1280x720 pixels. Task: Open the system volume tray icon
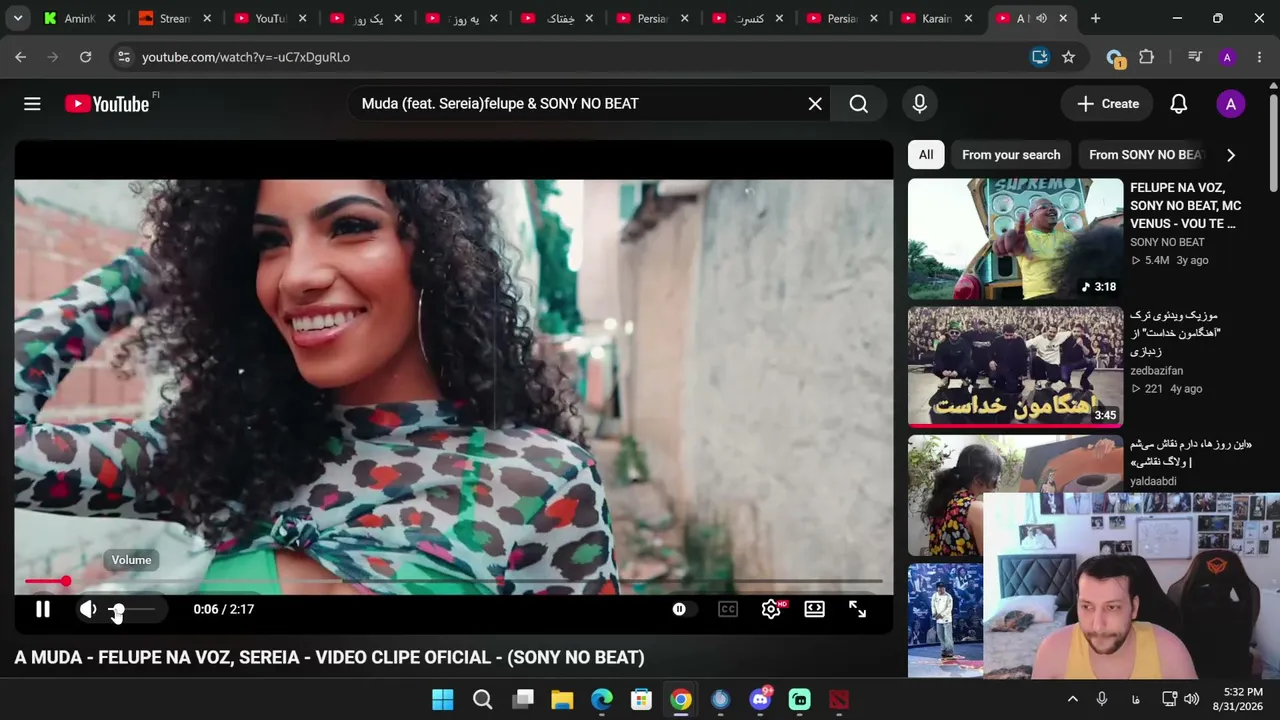point(1191,699)
